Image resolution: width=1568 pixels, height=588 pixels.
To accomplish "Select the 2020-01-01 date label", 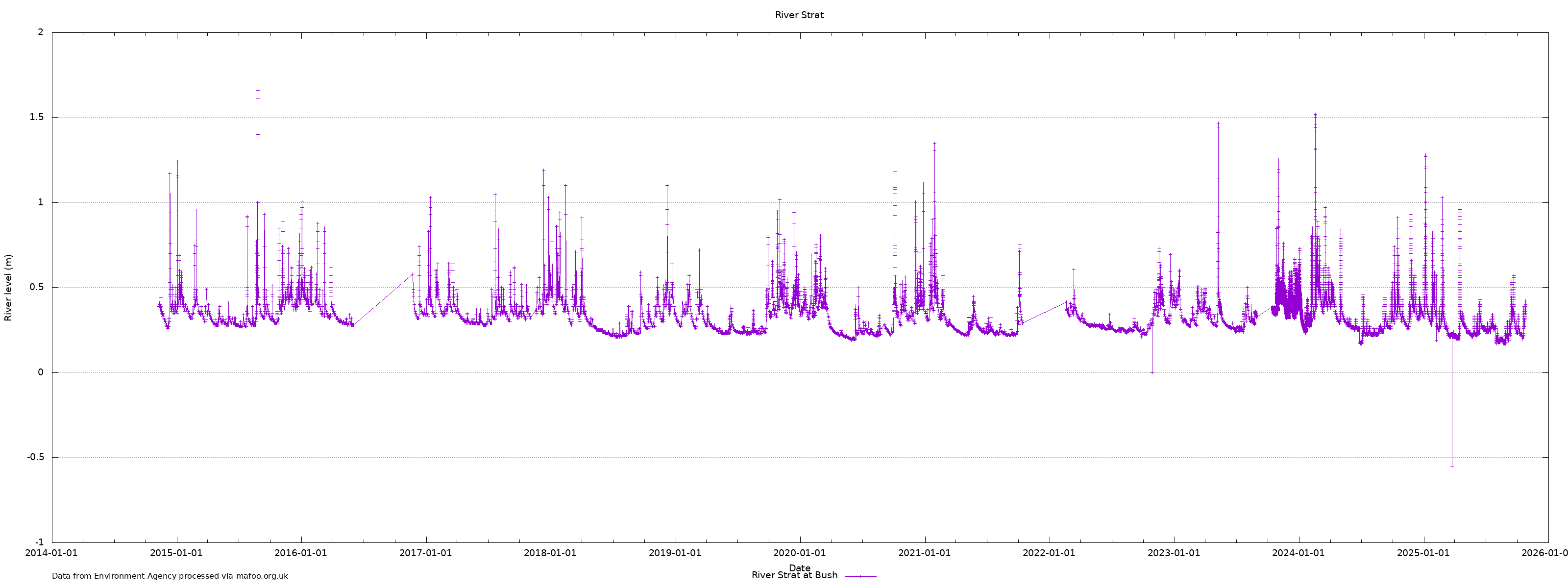I will pyautogui.click(x=799, y=553).
